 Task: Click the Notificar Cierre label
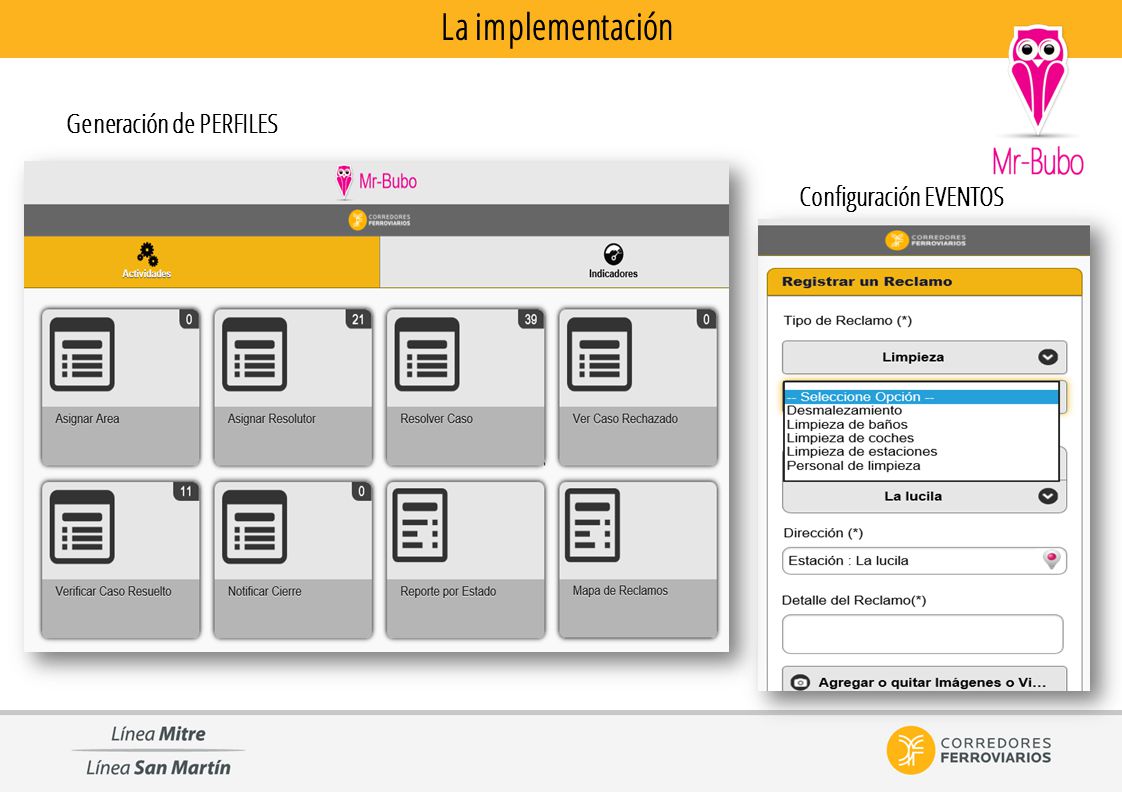[x=265, y=591]
